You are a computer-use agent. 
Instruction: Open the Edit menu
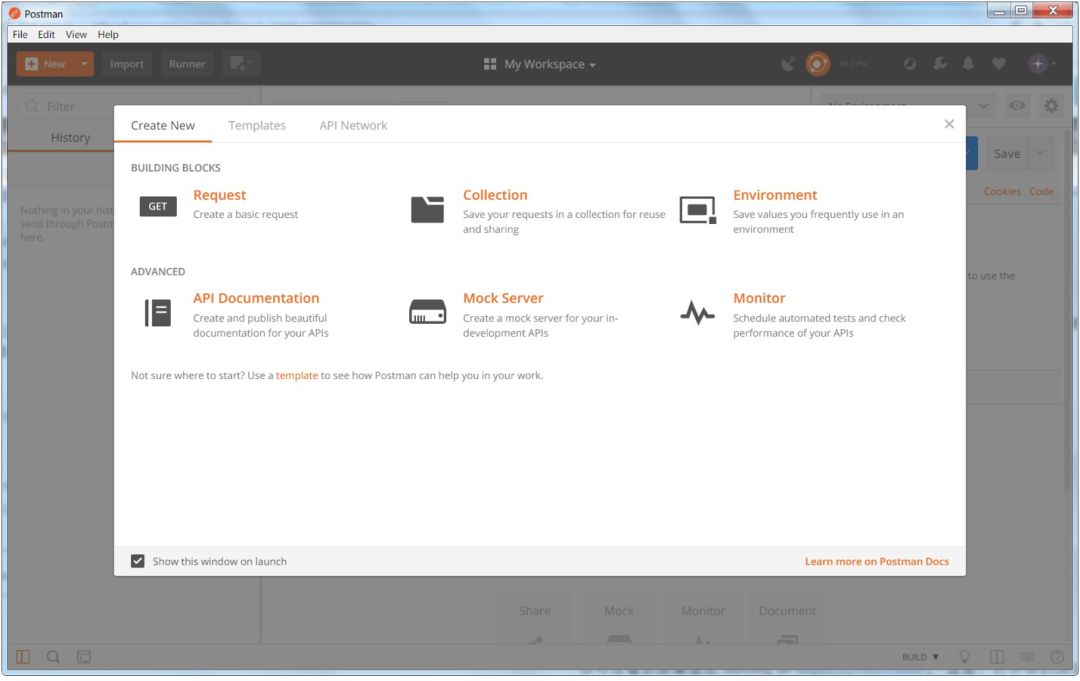pos(46,34)
